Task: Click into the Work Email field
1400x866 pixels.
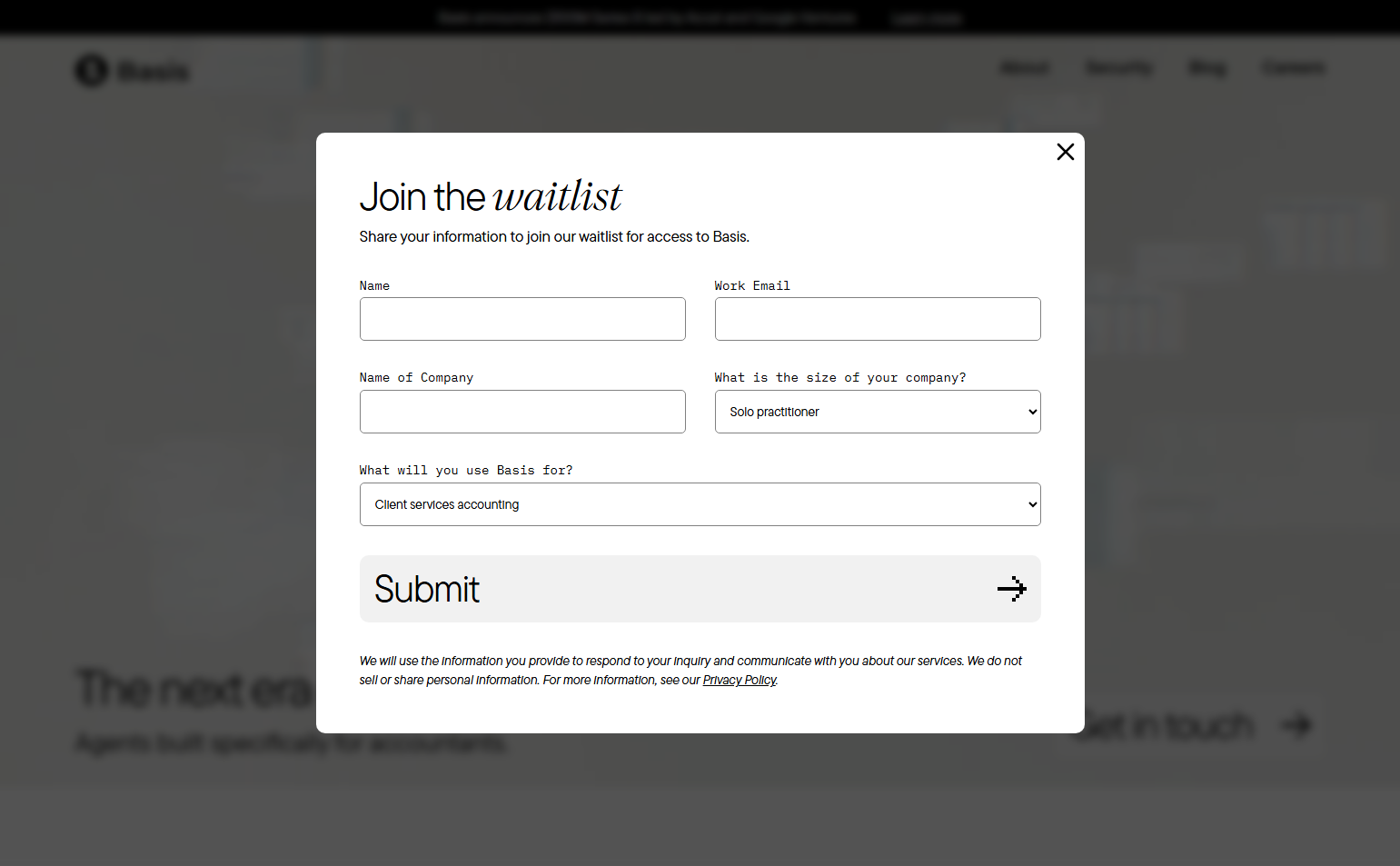Action: 877,319
